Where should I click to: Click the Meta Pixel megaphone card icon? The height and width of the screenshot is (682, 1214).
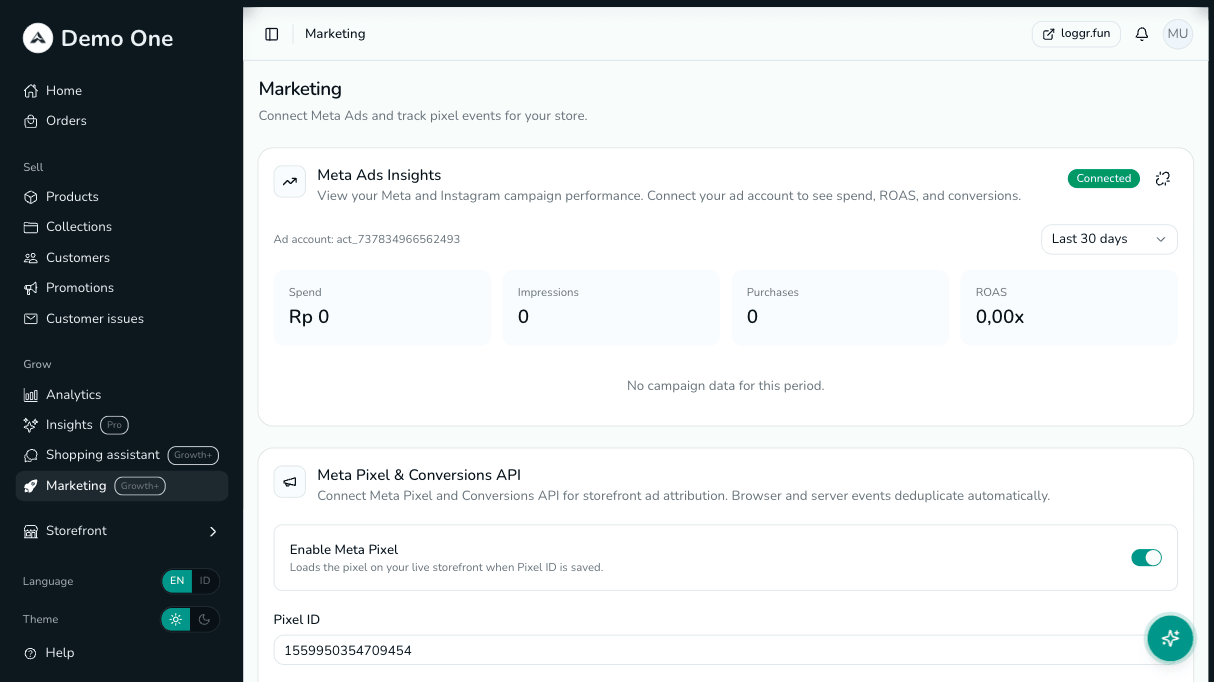coord(290,482)
